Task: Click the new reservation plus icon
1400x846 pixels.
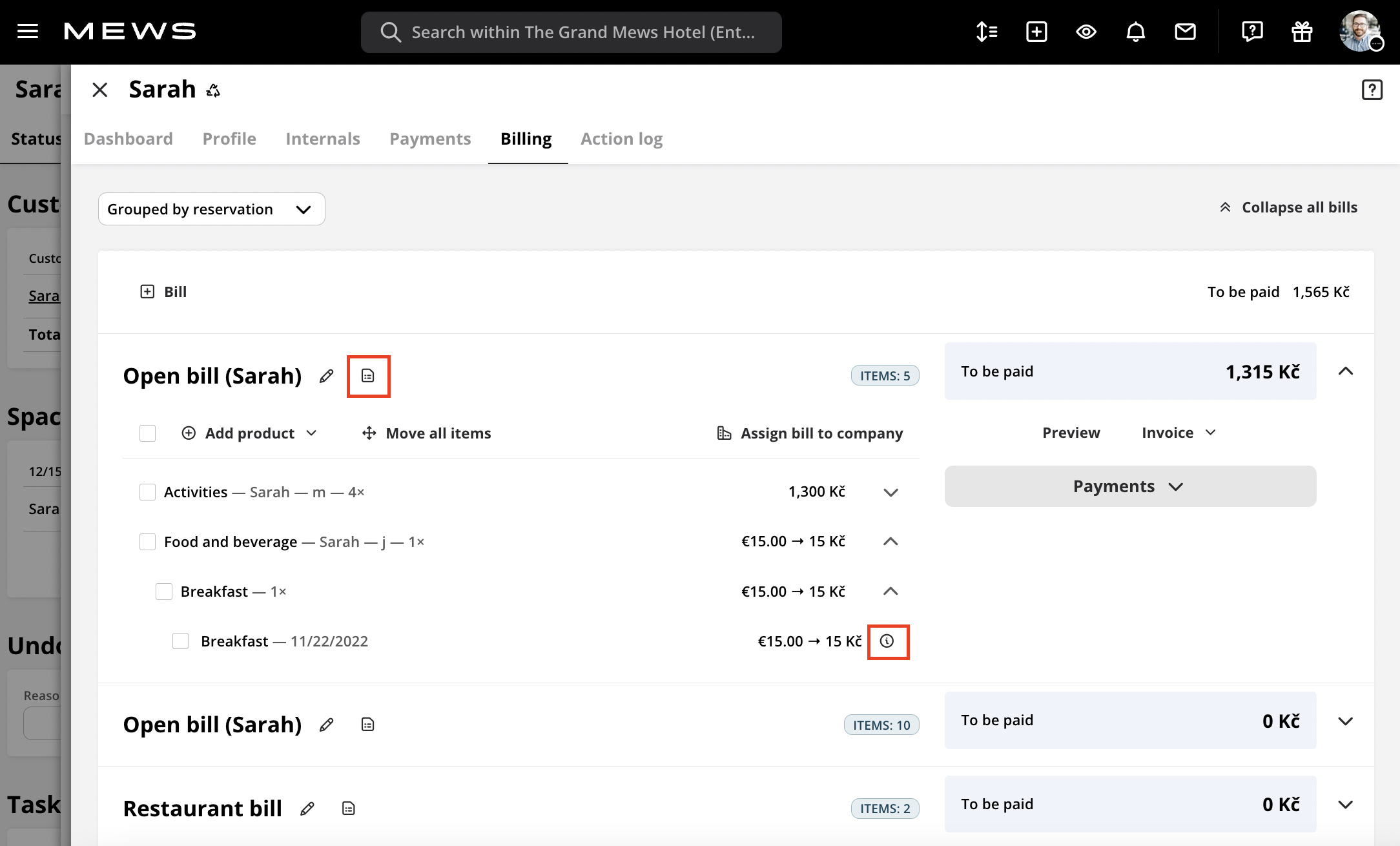Action: click(x=1036, y=32)
